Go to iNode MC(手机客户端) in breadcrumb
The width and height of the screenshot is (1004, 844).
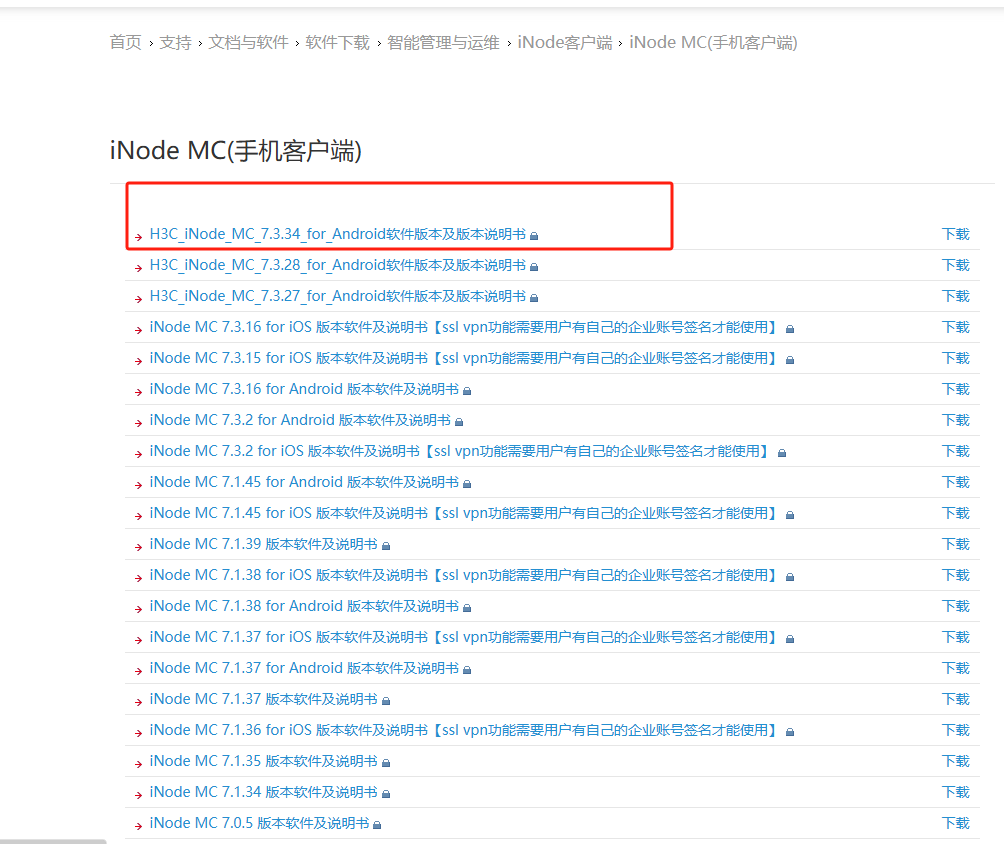(713, 43)
